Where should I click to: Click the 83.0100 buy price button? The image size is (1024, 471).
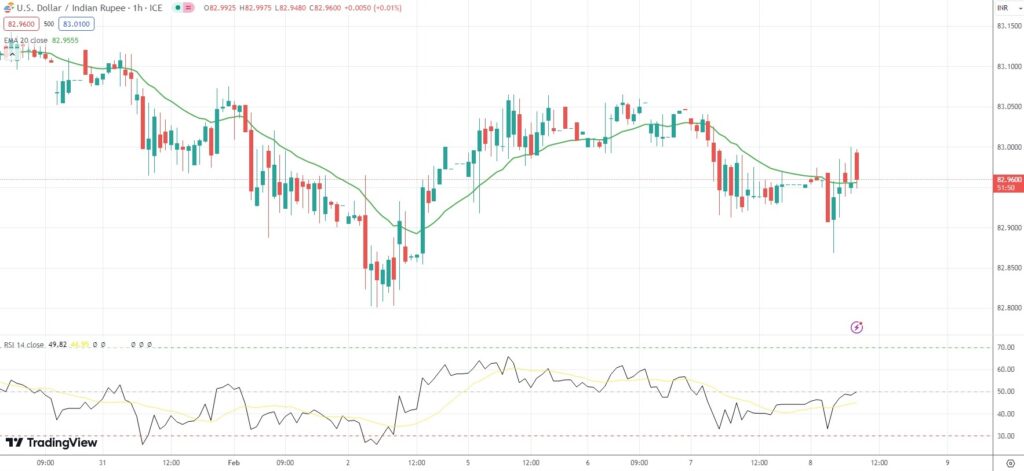(x=74, y=23)
